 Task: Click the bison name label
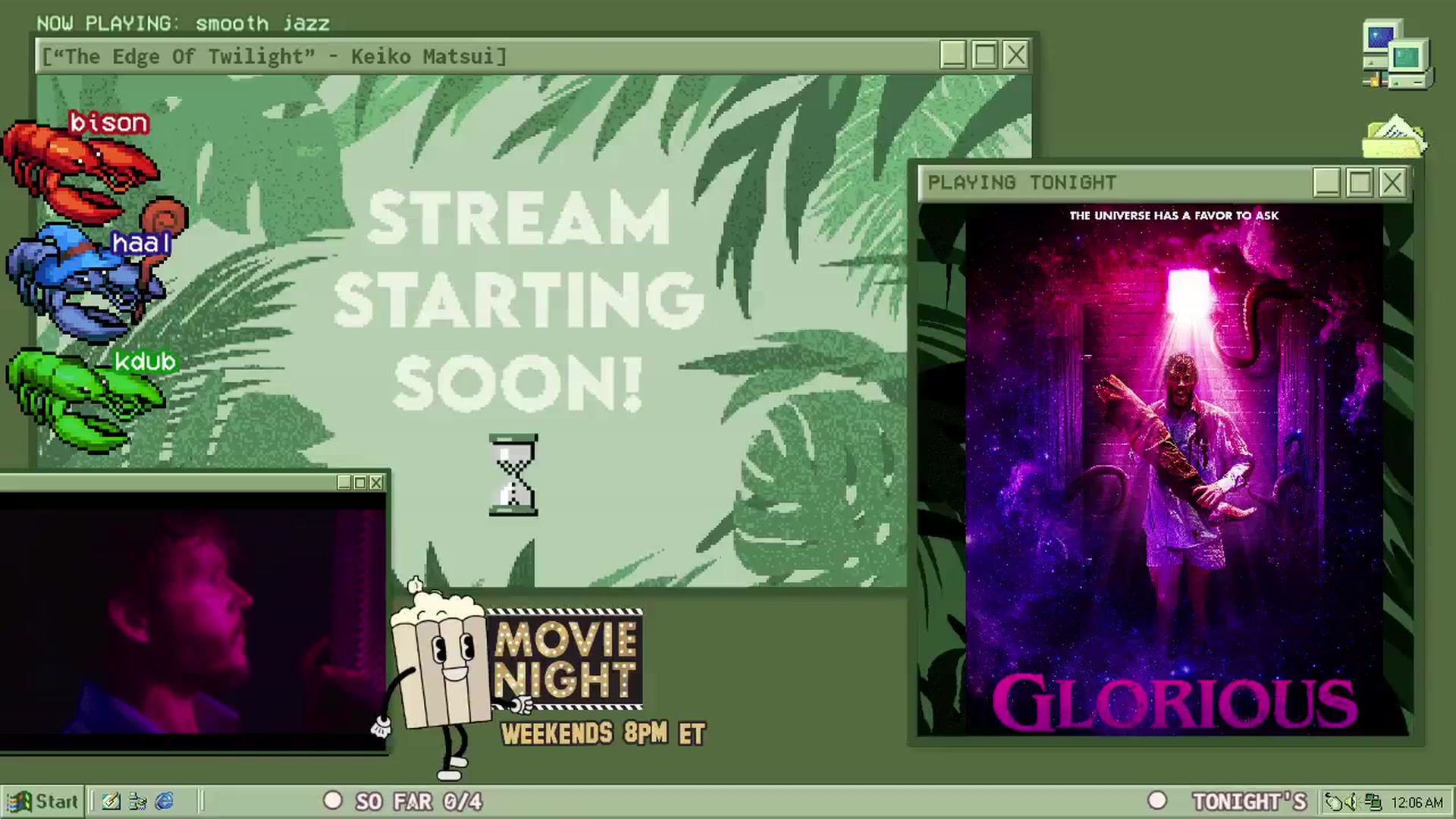click(109, 123)
